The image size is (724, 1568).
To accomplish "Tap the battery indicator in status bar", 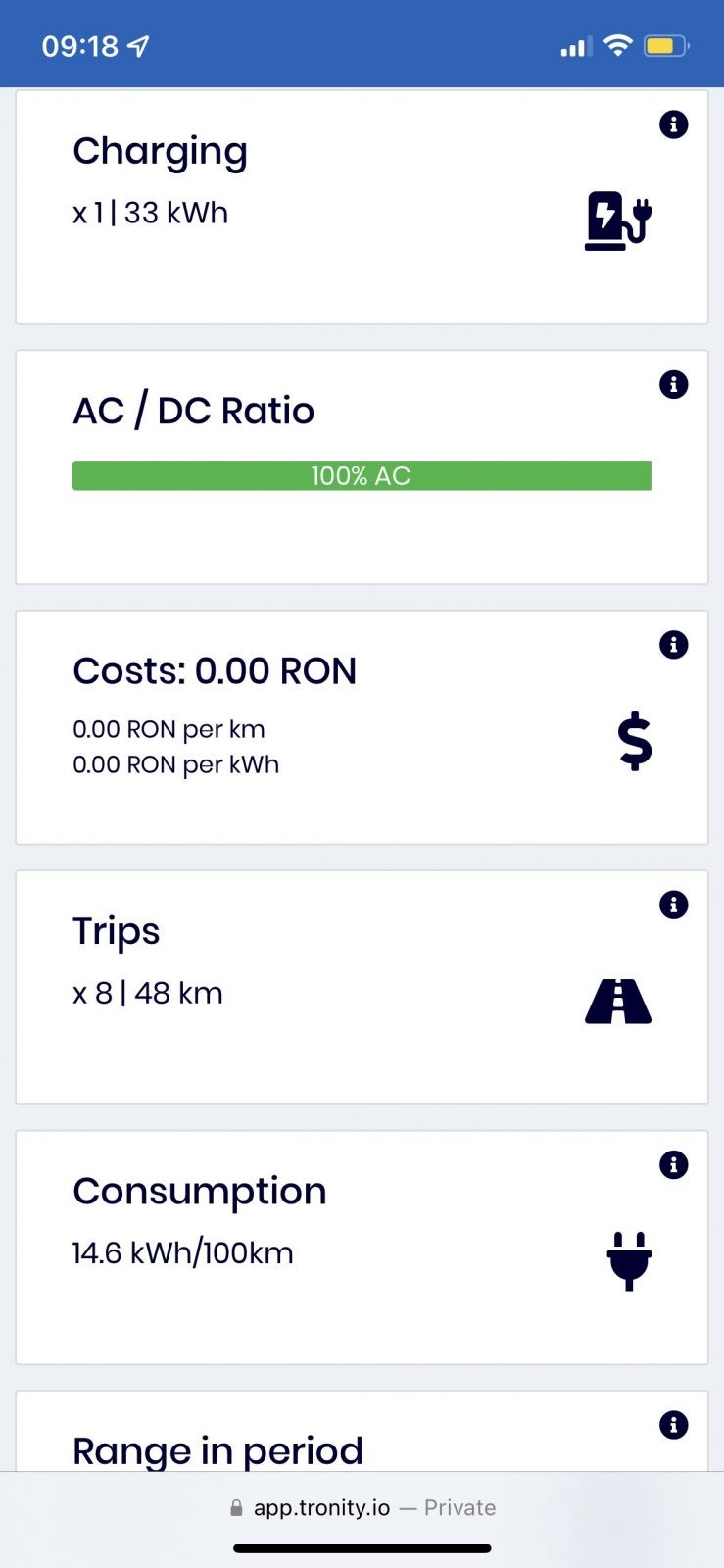I will click(666, 46).
